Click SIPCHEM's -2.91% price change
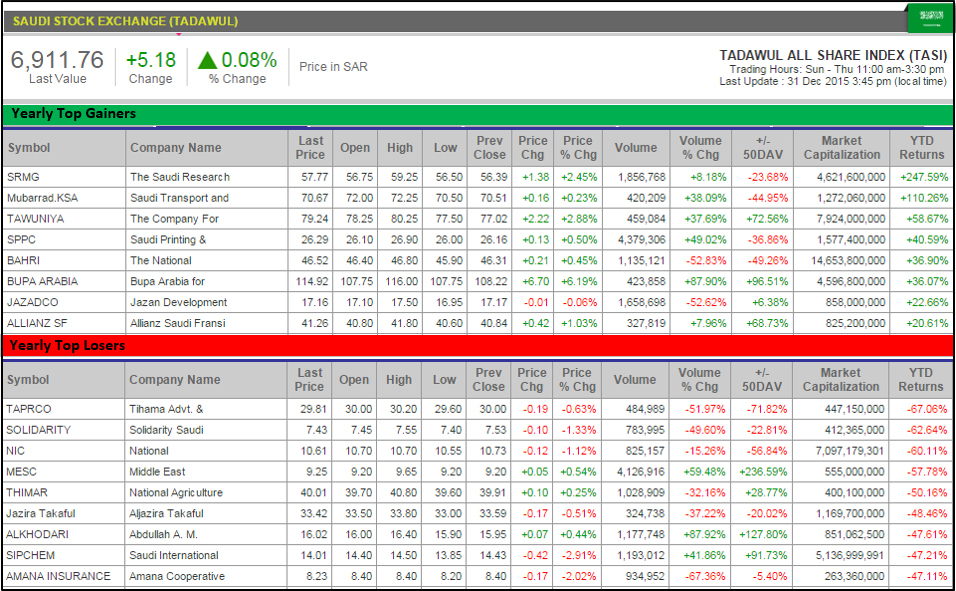Image resolution: width=956 pixels, height=591 pixels. [x=577, y=556]
